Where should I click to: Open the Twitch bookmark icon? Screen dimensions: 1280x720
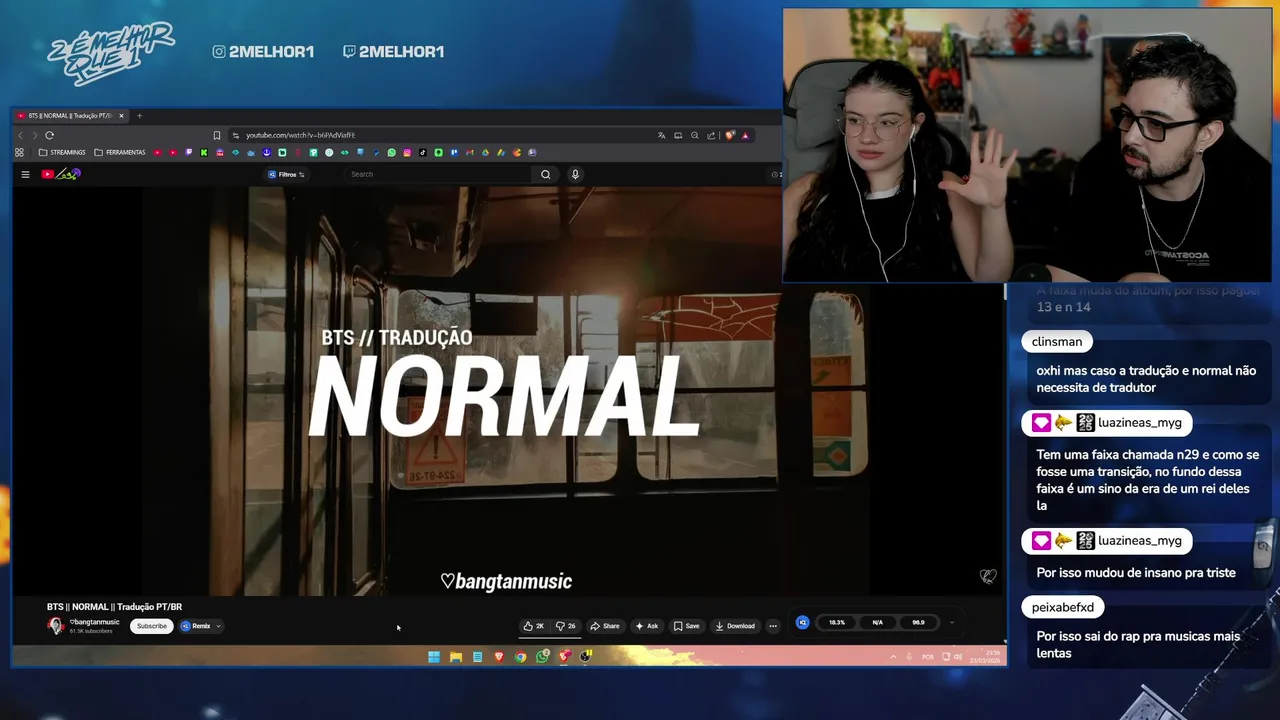[x=188, y=152]
